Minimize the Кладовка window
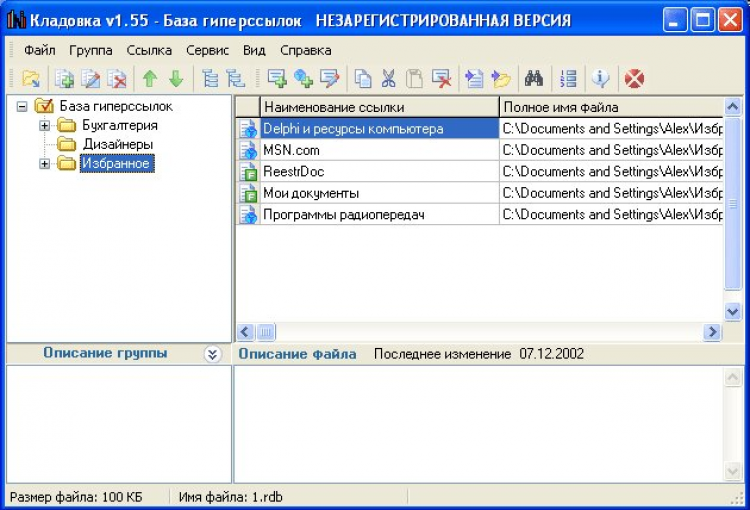The width and height of the screenshot is (750, 510). 675,21
